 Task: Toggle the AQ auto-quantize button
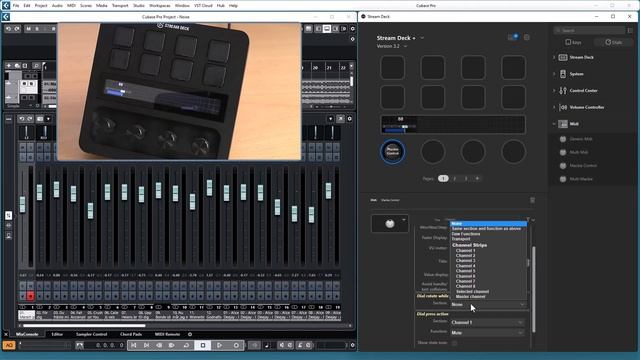coord(9,345)
